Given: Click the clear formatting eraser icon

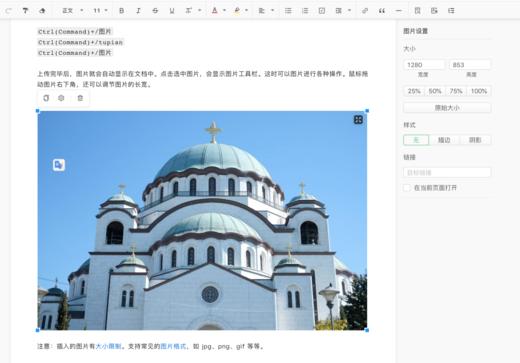Looking at the screenshot, I should pyautogui.click(x=42, y=11).
